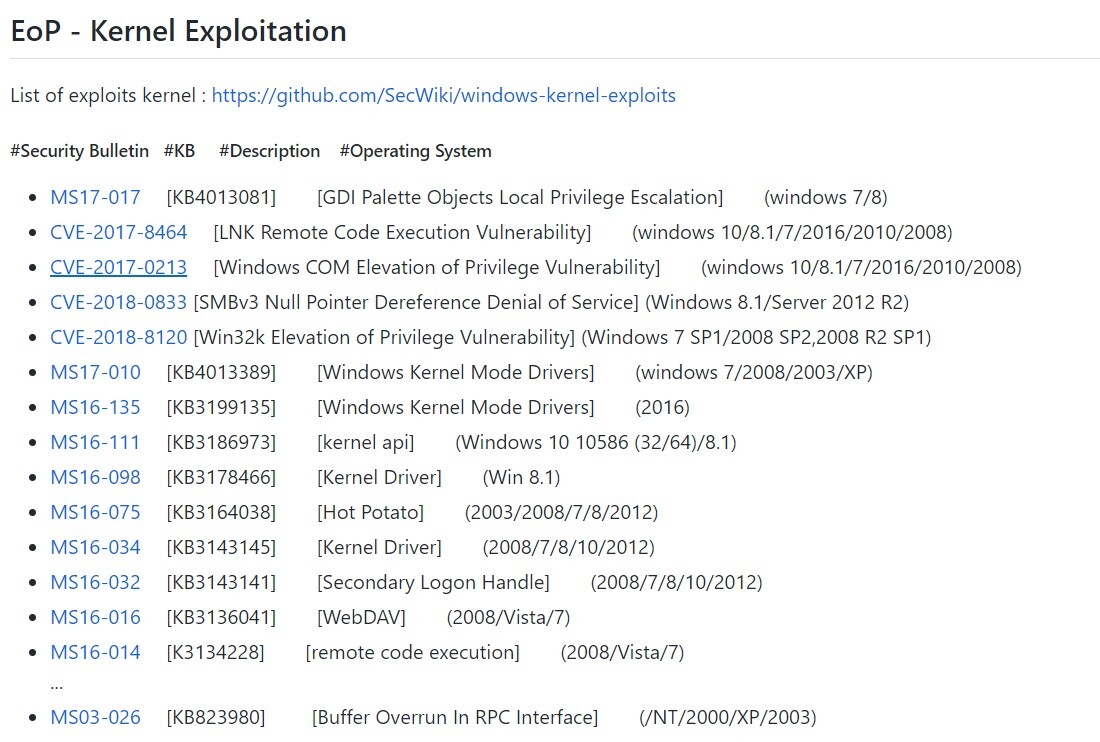This screenshot has height=742, width=1100.
Task: Open the MS16-111 kernel api link
Action: (x=95, y=443)
